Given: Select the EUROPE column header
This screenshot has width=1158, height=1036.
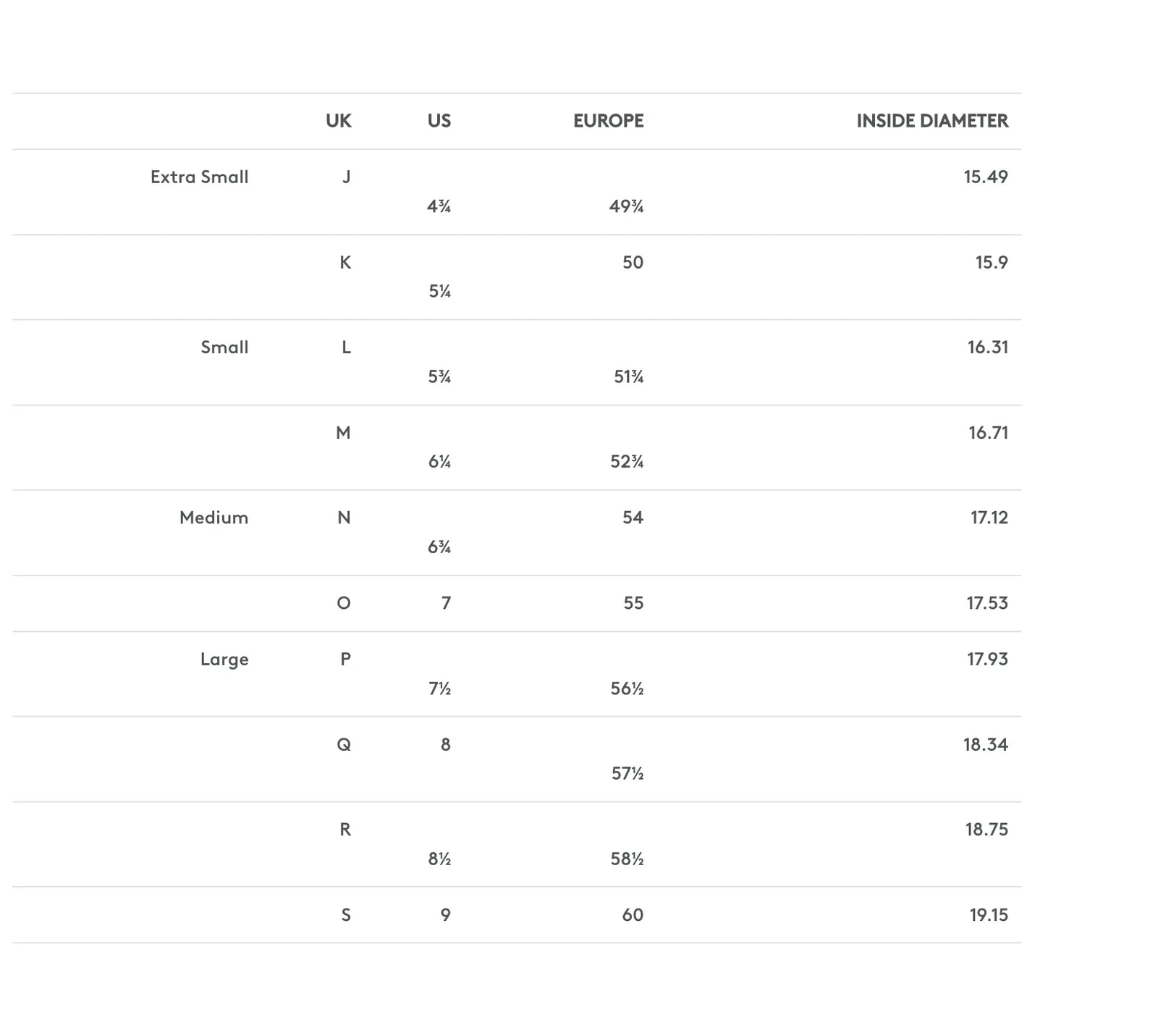Looking at the screenshot, I should click(x=608, y=121).
